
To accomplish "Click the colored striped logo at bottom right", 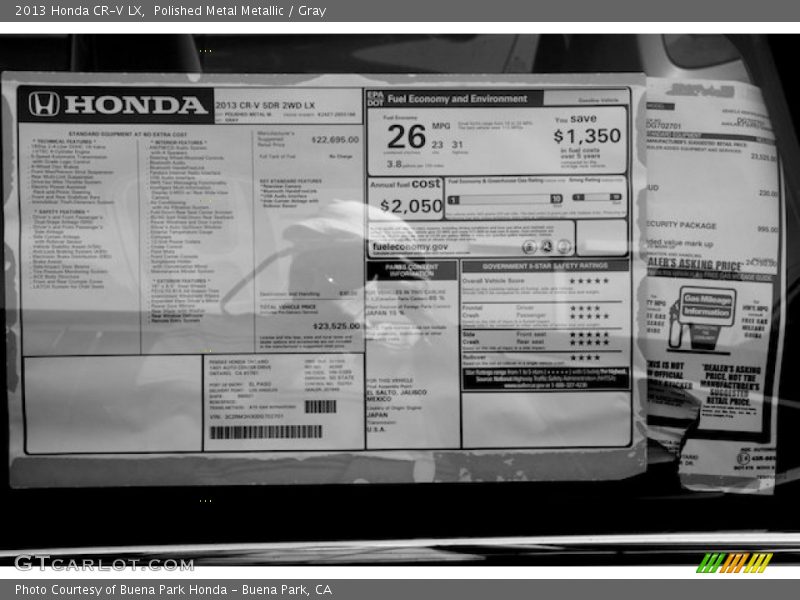I will pyautogui.click(x=734, y=563).
